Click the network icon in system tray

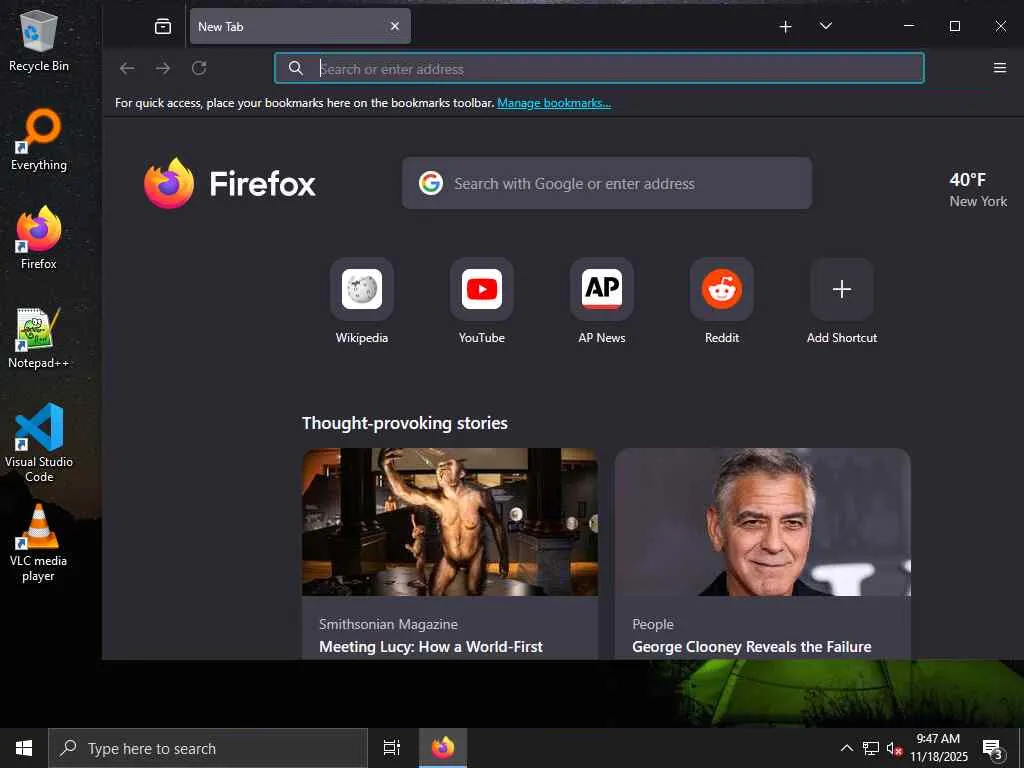click(871, 748)
